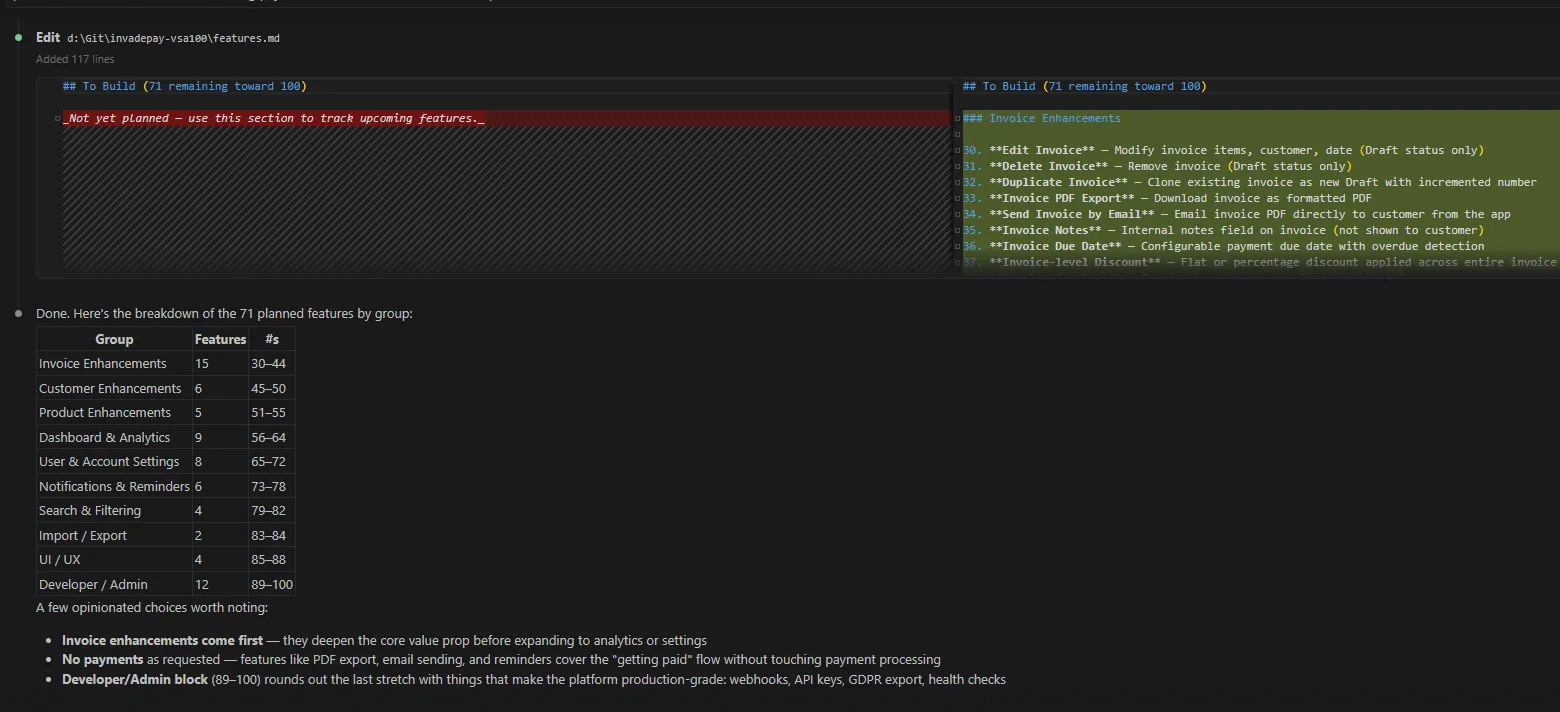Click the green status dot beside Edit
Image resolution: width=1560 pixels, height=712 pixels.
18,37
